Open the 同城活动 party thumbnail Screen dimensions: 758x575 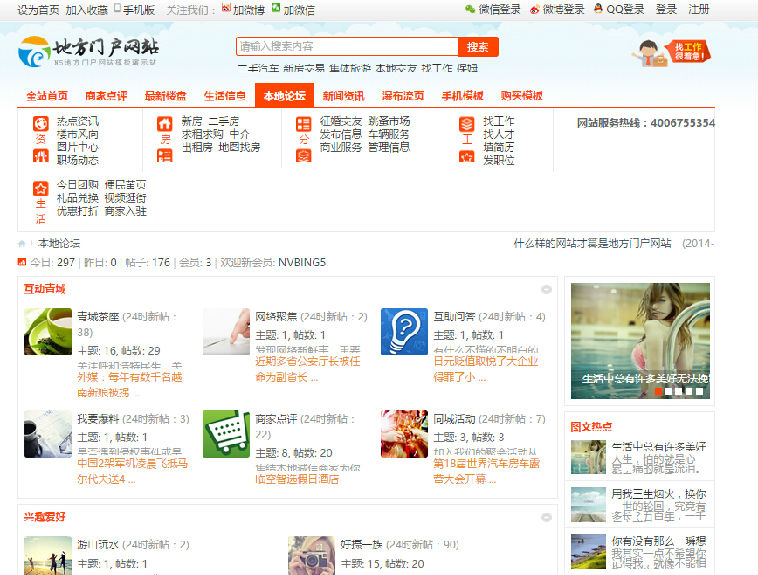[404, 434]
